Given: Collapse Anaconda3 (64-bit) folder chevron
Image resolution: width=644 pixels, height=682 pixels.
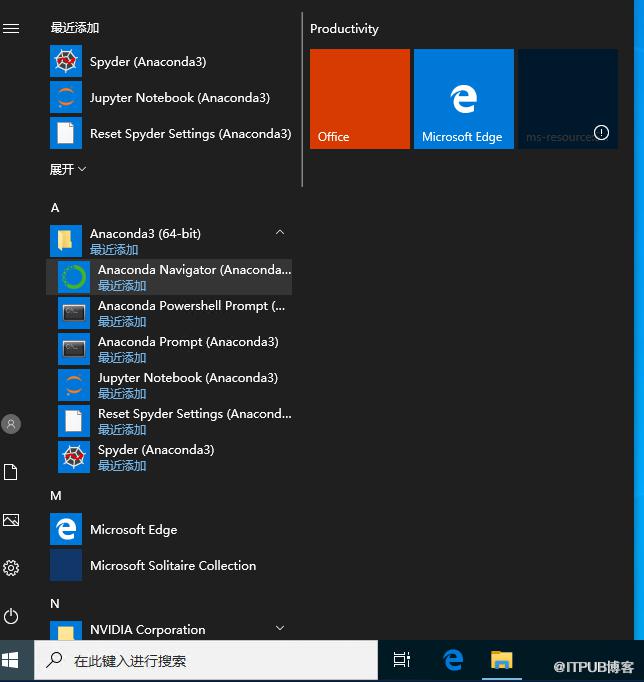Looking at the screenshot, I should [280, 233].
